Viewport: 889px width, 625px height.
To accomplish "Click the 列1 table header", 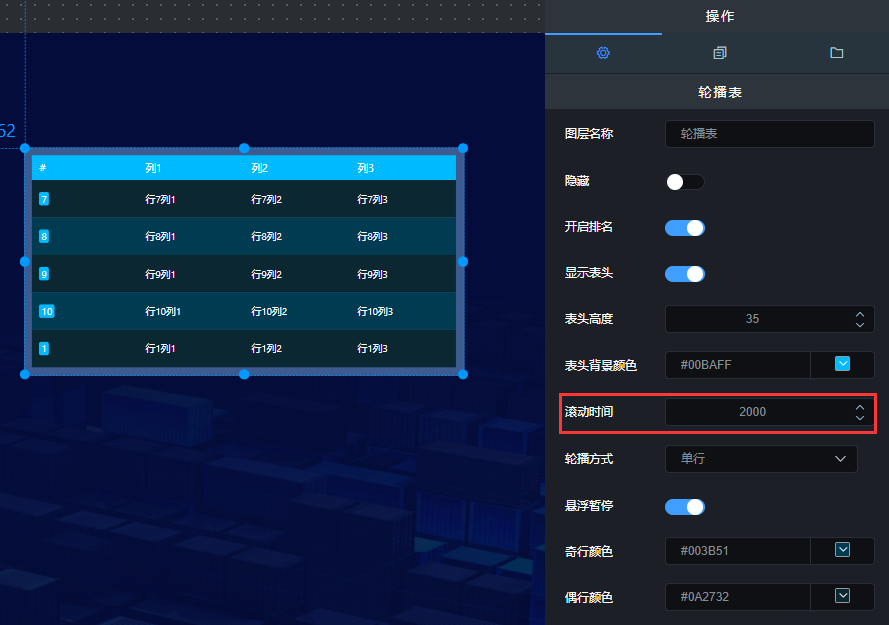I will point(153,168).
